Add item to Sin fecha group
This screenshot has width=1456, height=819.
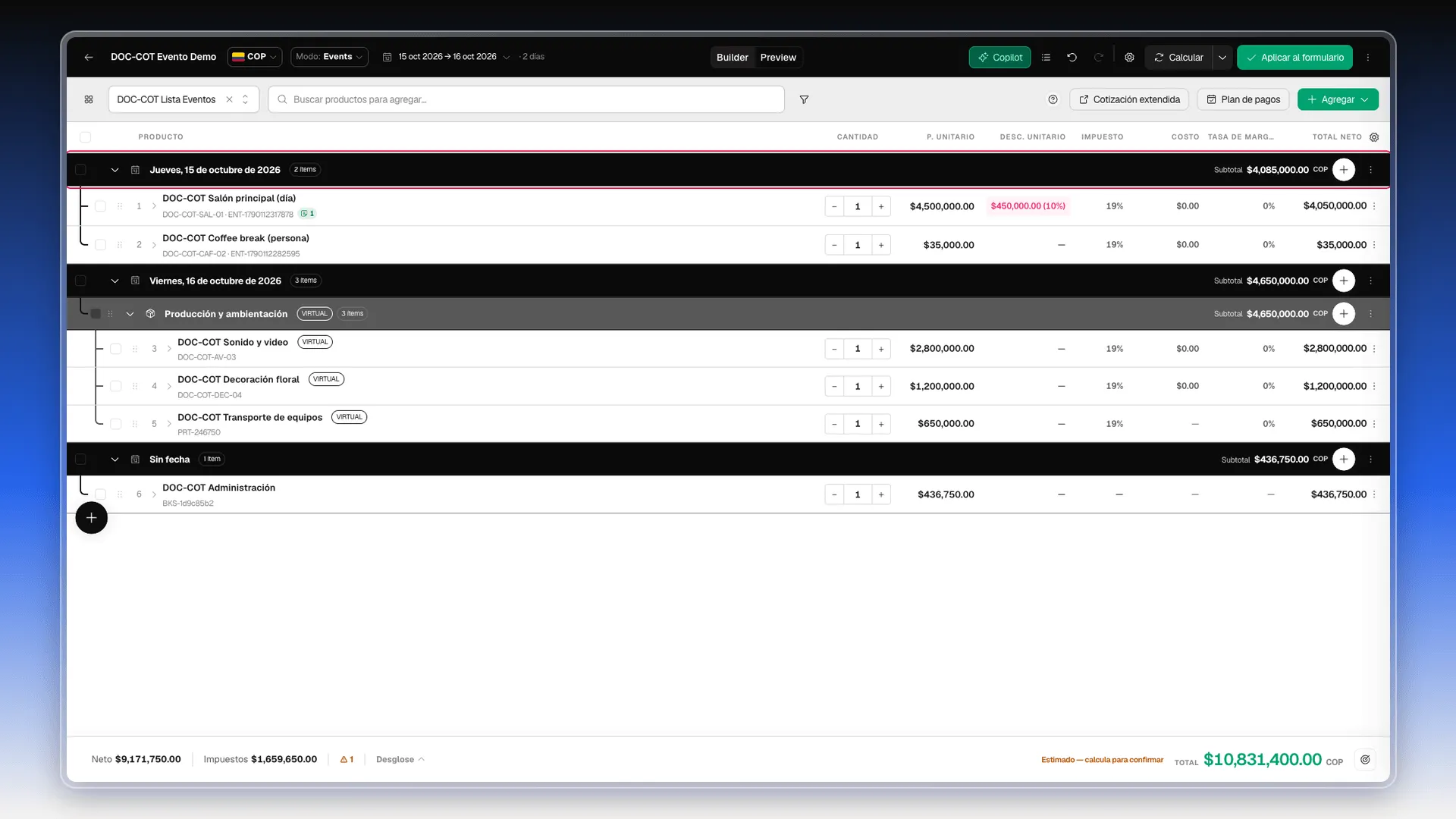(x=1344, y=460)
